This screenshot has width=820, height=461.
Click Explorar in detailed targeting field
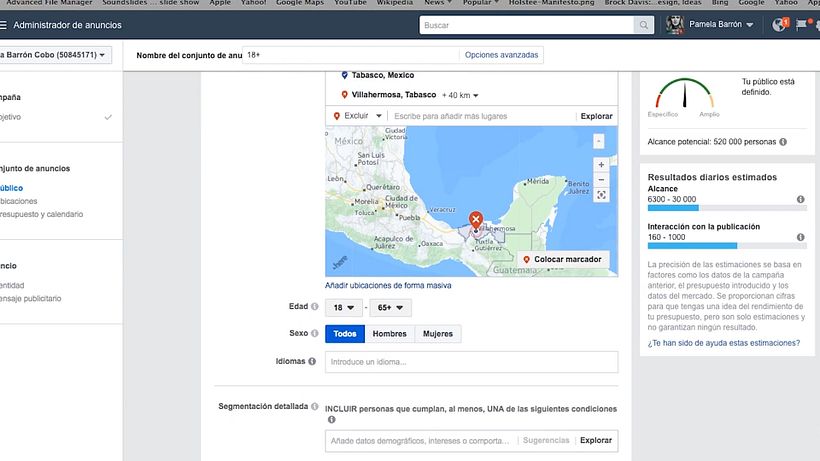point(596,441)
